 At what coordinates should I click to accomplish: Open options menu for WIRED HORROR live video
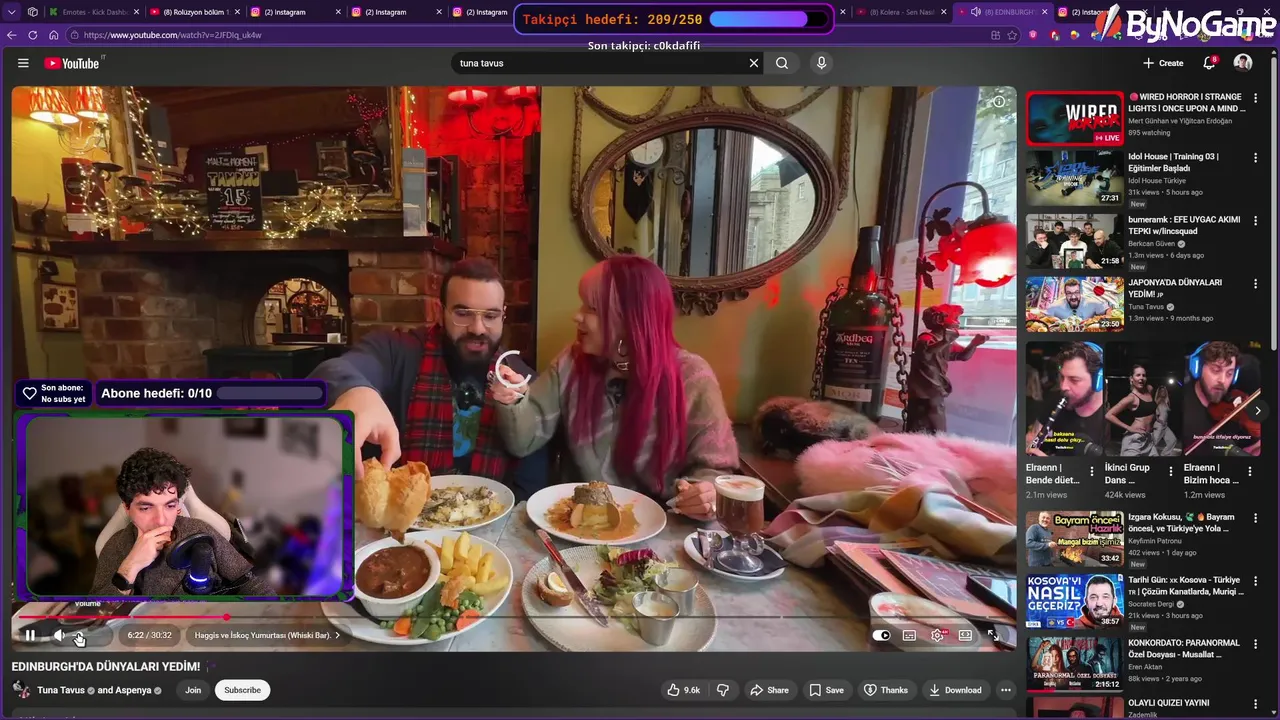[x=1255, y=98]
